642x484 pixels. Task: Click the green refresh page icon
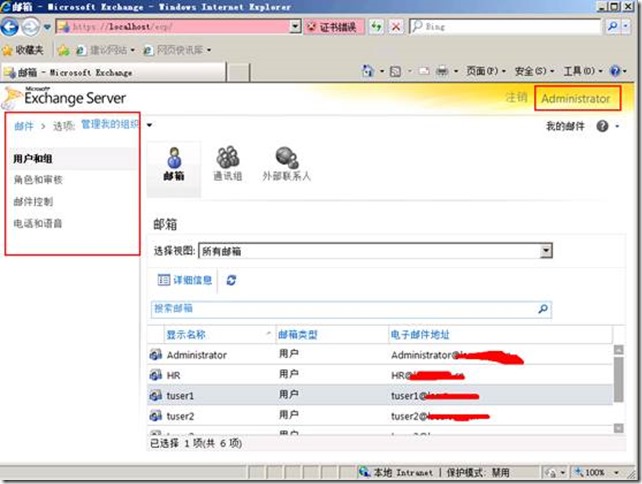coord(376,27)
